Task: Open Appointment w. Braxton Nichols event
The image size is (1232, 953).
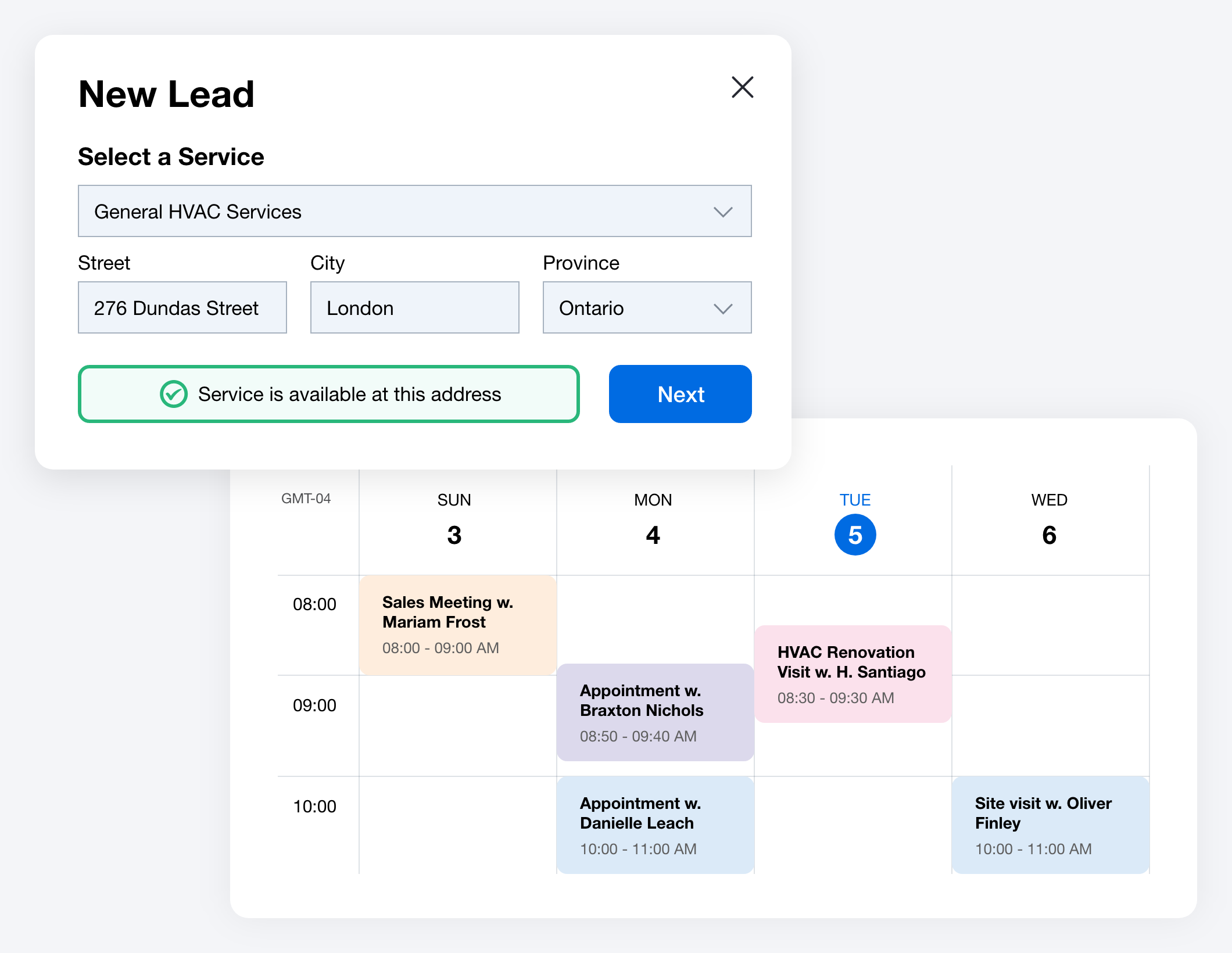Action: [656, 712]
